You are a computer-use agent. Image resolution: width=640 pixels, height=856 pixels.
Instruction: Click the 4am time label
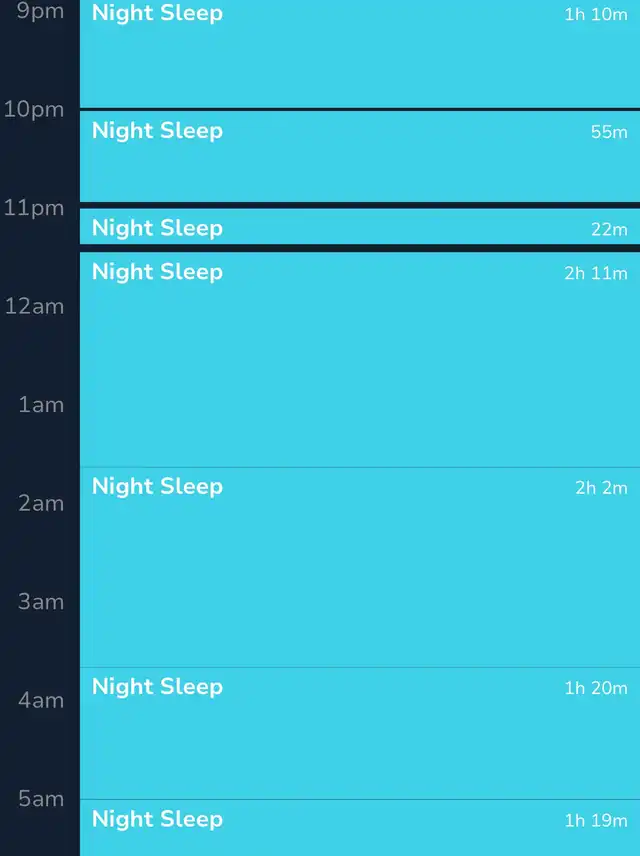41,700
